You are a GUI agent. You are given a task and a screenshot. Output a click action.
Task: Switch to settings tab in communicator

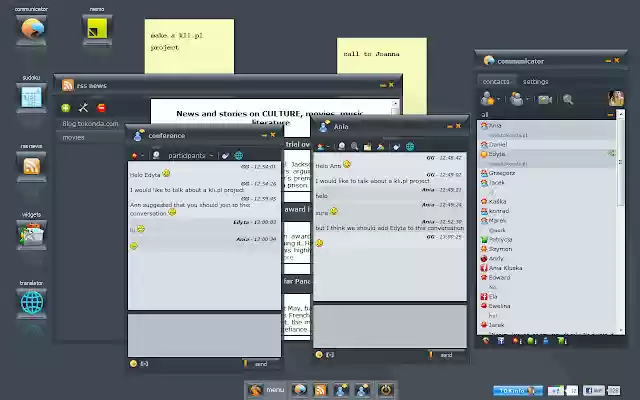pos(536,82)
